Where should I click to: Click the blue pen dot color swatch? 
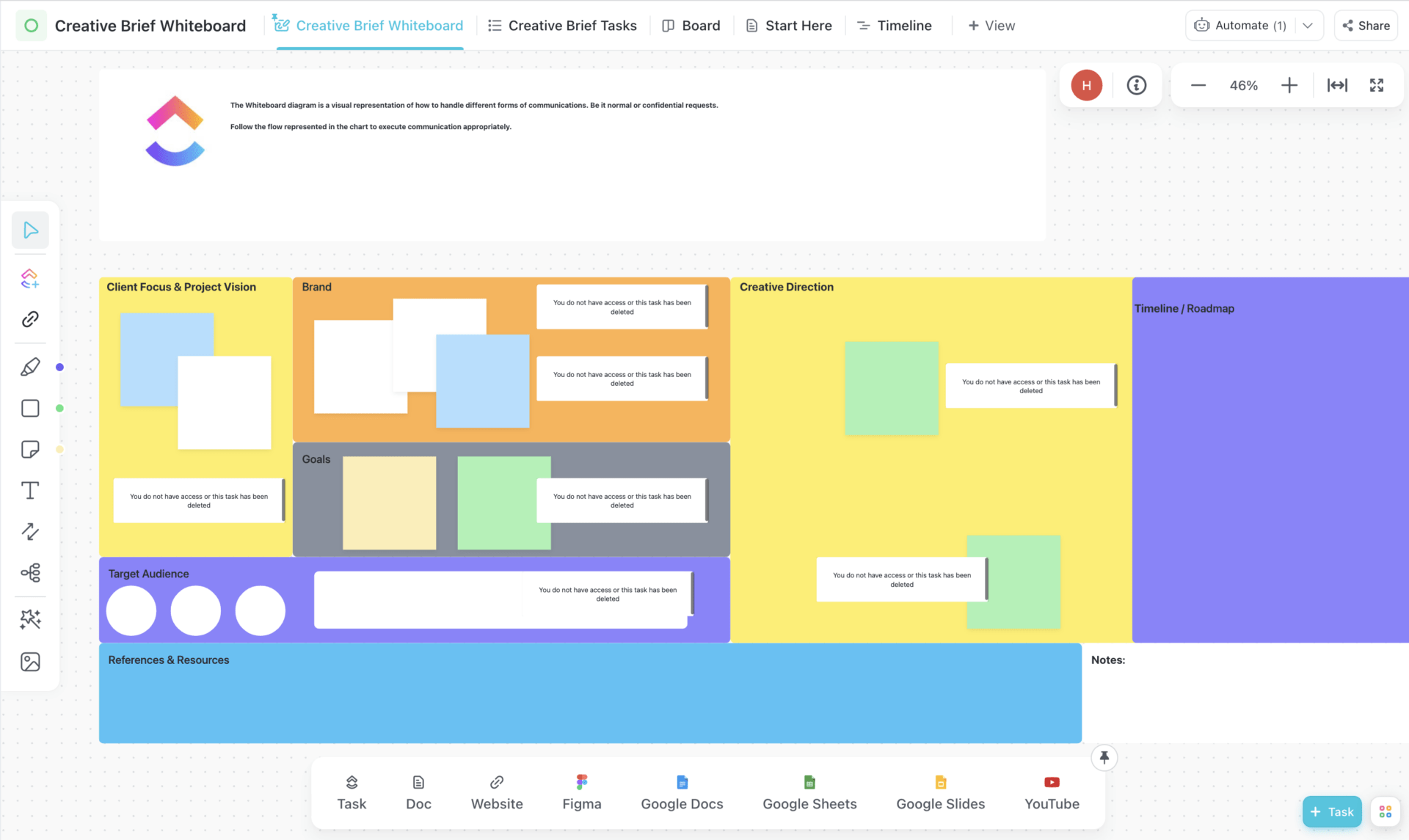60,367
